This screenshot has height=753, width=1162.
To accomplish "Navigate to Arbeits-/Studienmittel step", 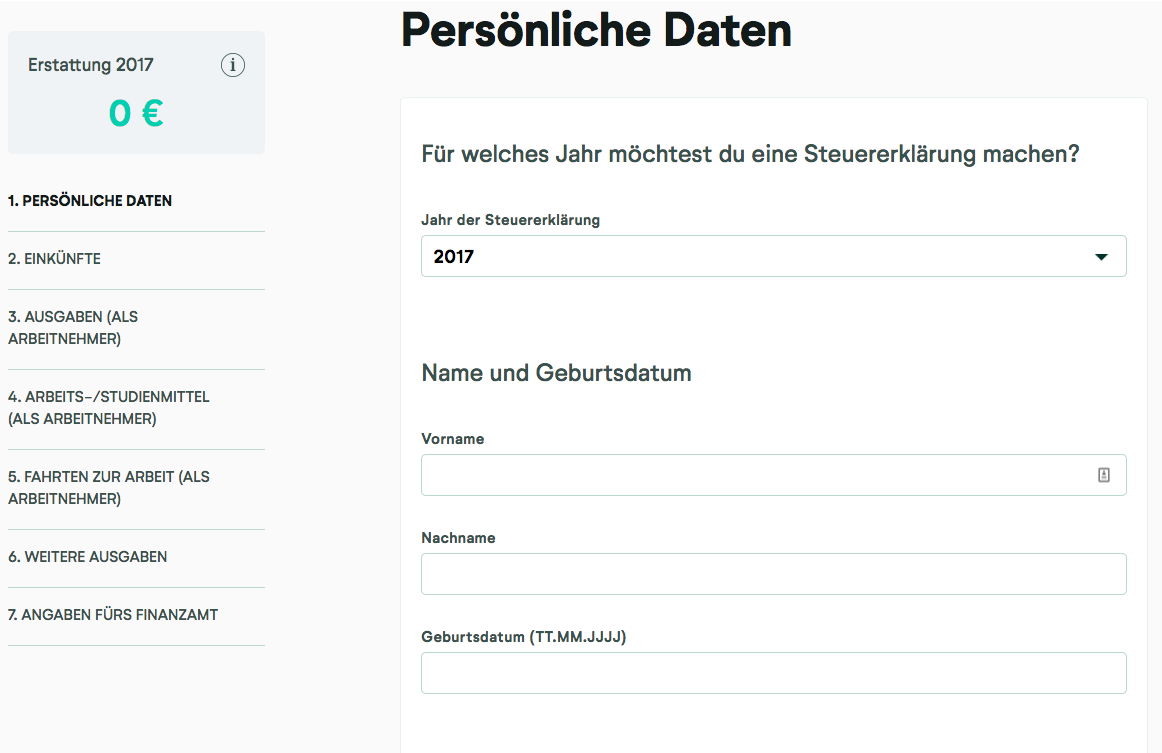I will tap(107, 407).
